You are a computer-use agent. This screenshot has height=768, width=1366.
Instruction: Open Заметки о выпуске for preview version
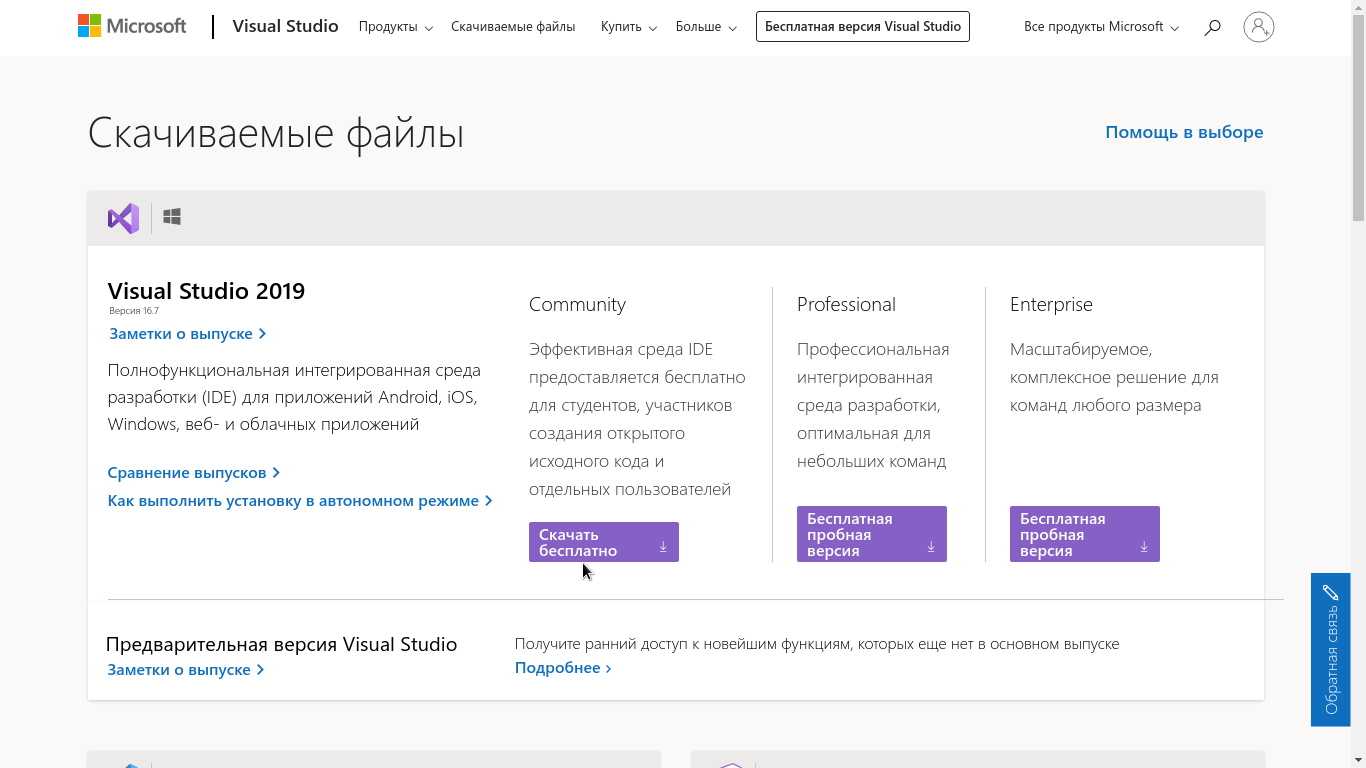pyautogui.click(x=186, y=670)
